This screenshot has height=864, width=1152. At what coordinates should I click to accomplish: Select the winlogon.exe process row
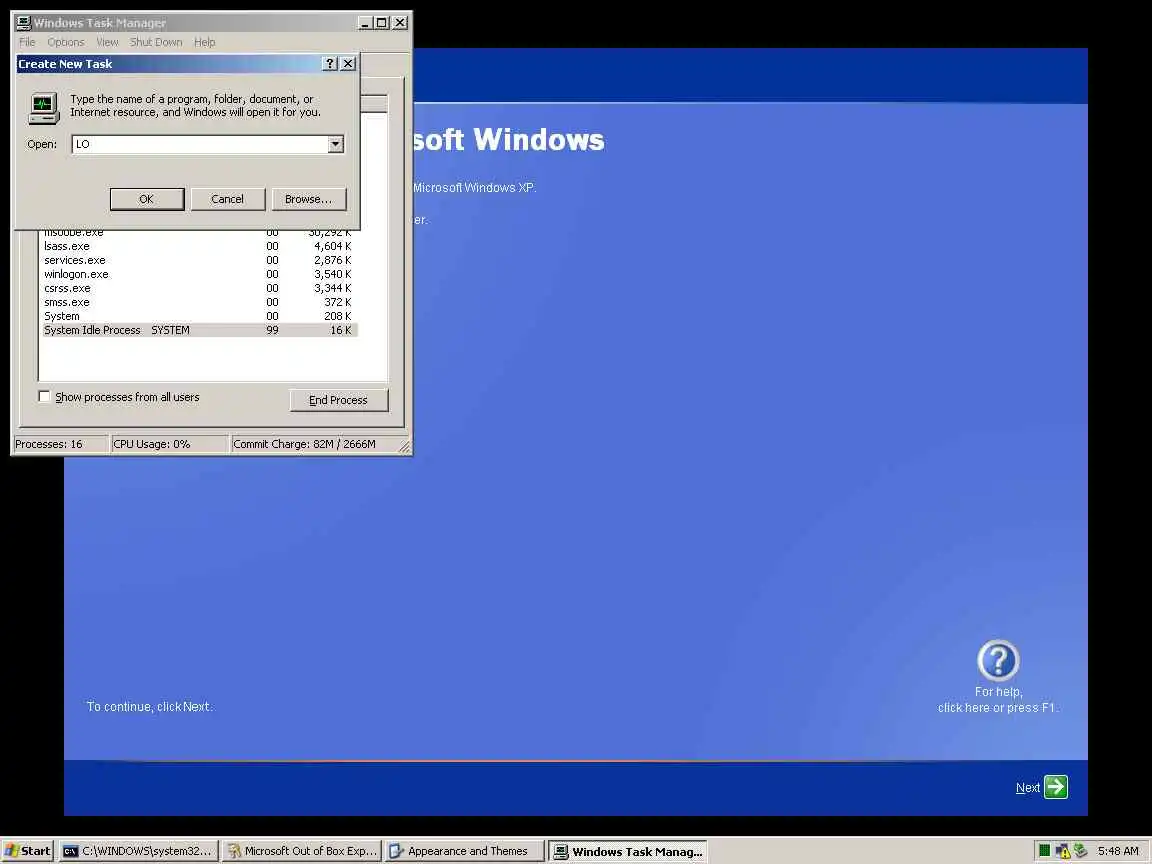point(198,274)
